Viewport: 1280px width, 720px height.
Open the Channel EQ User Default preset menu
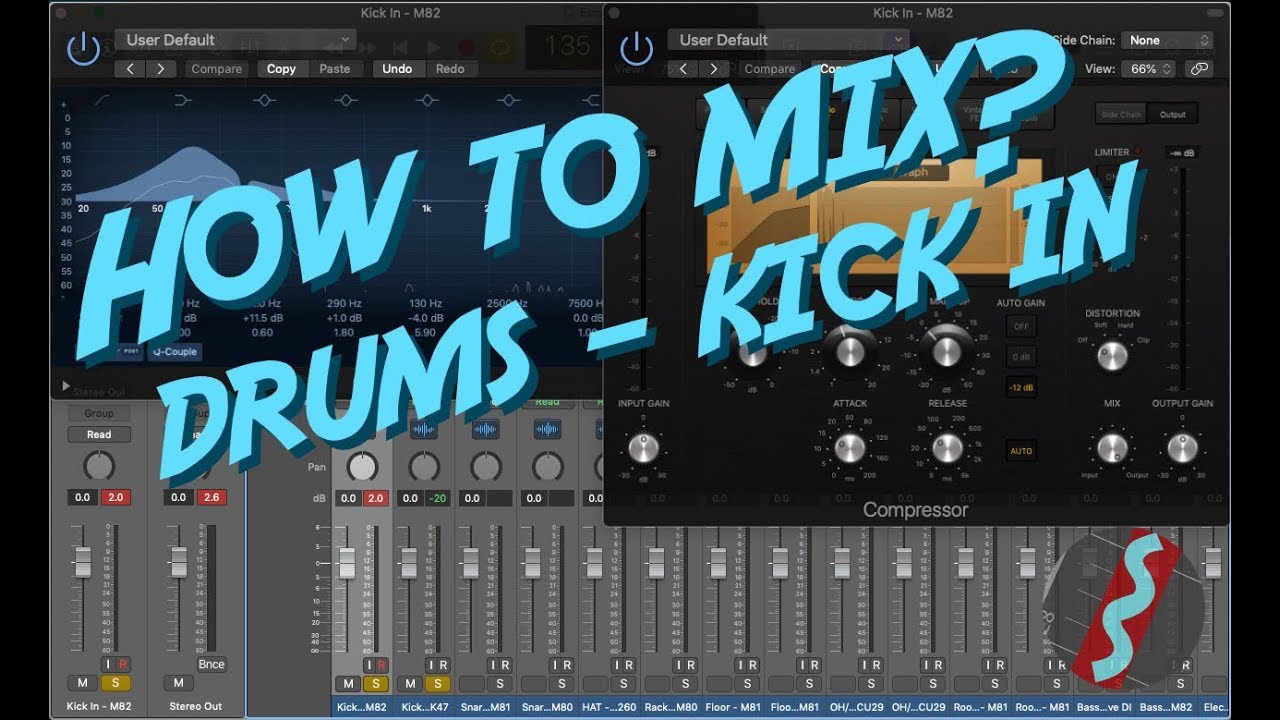coord(235,40)
